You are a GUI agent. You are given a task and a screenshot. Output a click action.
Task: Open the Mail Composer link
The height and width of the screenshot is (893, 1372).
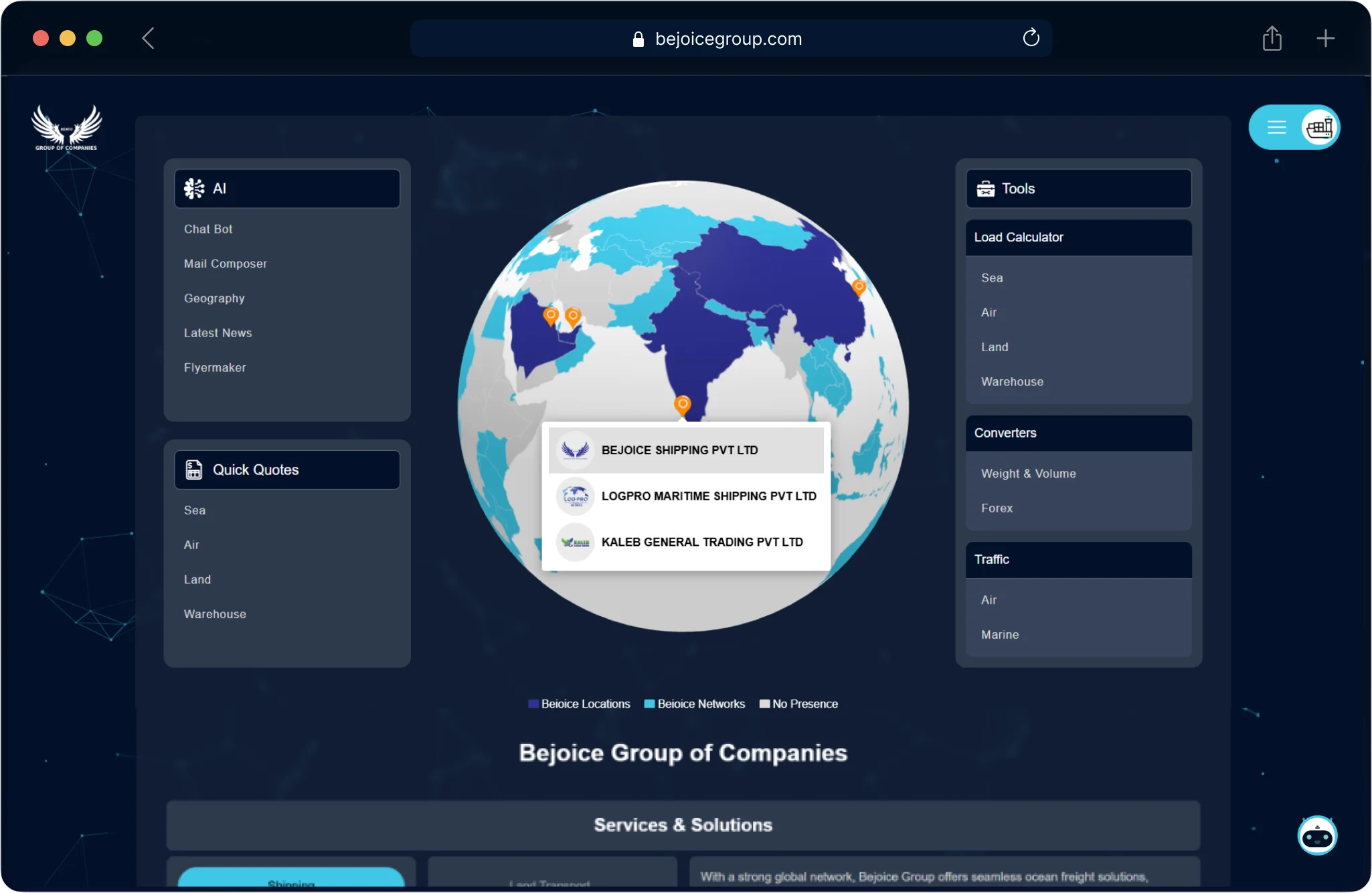pyautogui.click(x=225, y=263)
